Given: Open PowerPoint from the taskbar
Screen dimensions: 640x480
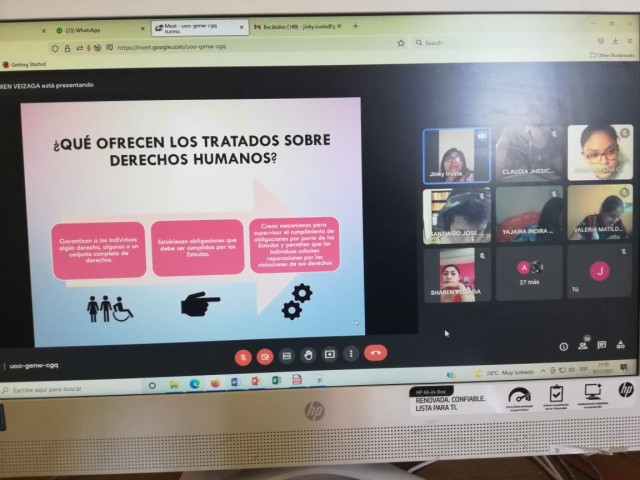Looking at the screenshot, I should 256,381.
